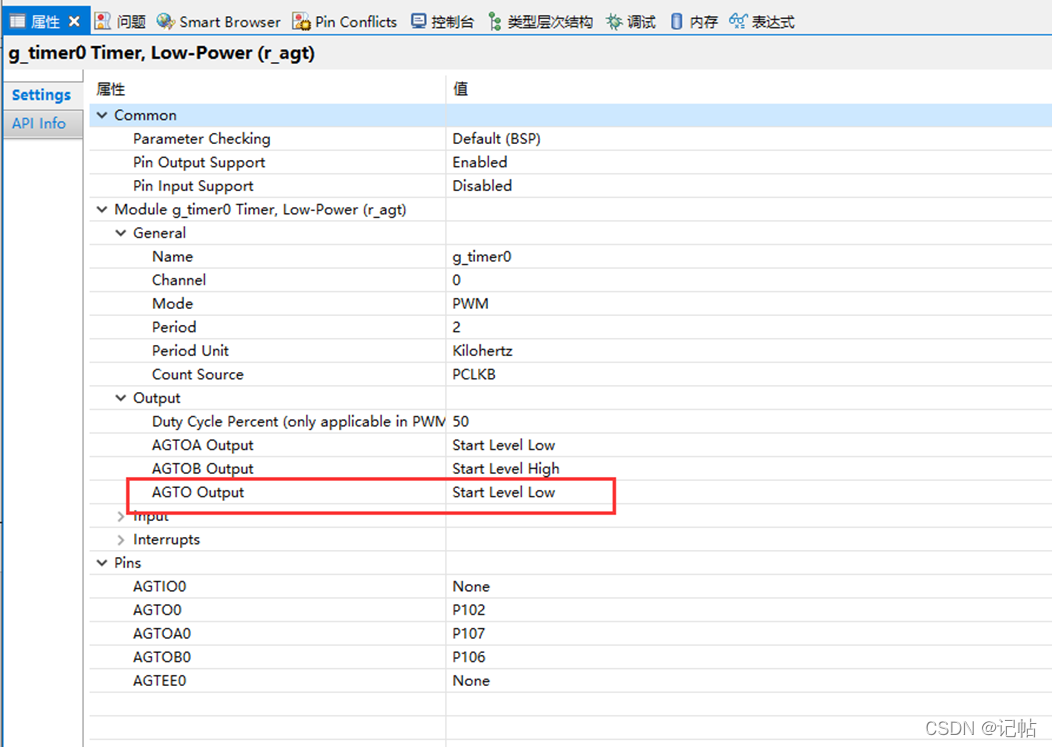Click the 调试 bug icon
The height and width of the screenshot is (747, 1052).
614,21
